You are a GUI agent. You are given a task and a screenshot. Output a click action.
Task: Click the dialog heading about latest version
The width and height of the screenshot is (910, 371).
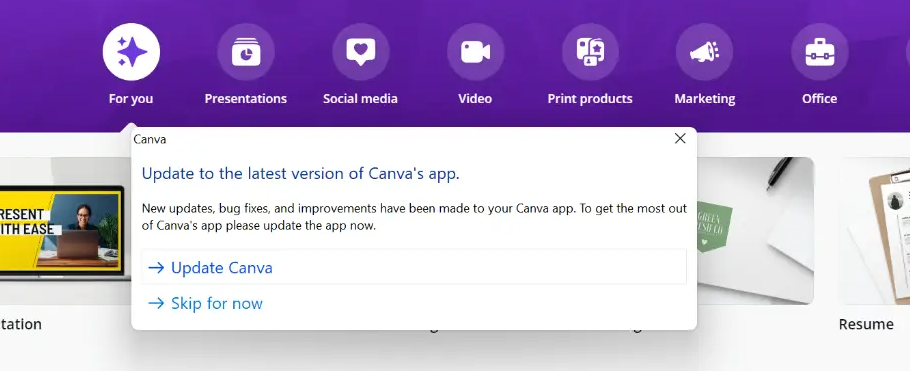(x=301, y=174)
